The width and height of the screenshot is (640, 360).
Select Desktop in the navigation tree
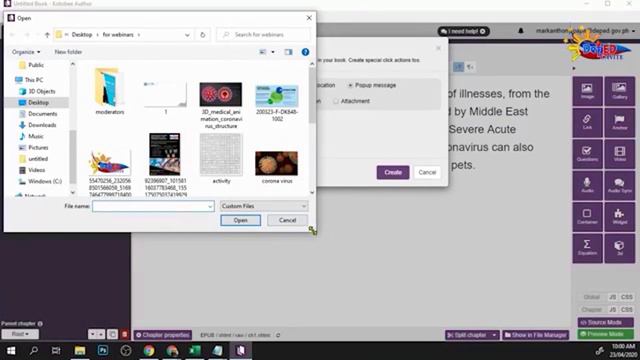pyautogui.click(x=38, y=102)
